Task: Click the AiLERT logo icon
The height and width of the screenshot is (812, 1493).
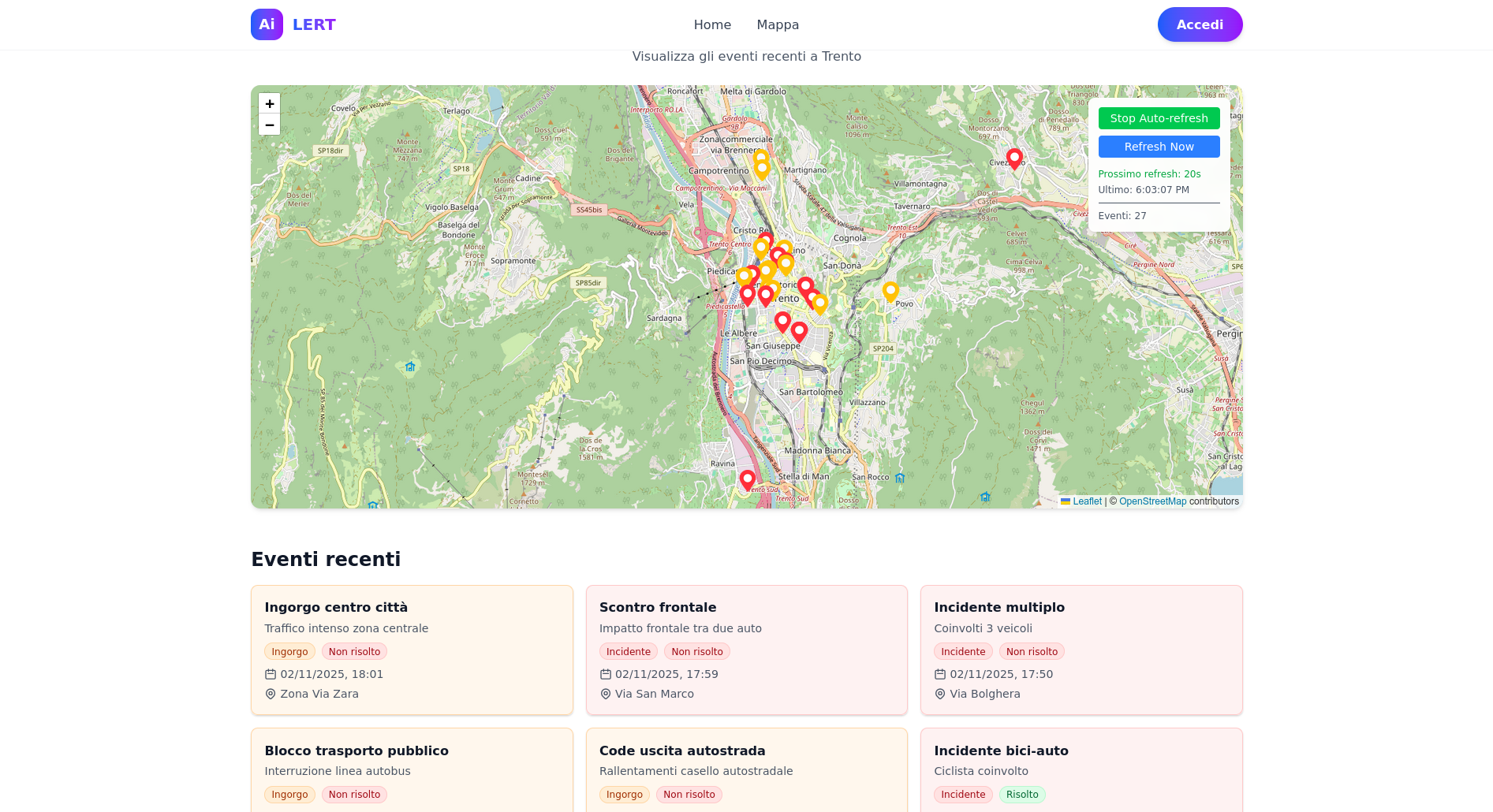Action: click(267, 24)
